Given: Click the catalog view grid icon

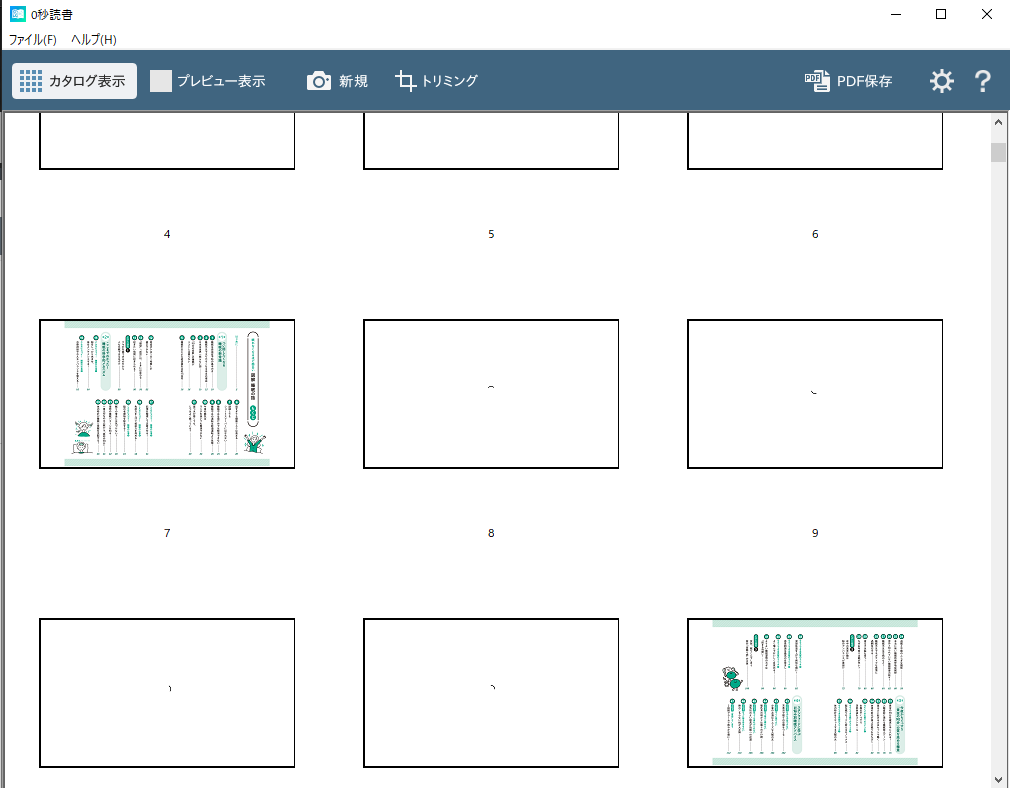Looking at the screenshot, I should click(31, 81).
